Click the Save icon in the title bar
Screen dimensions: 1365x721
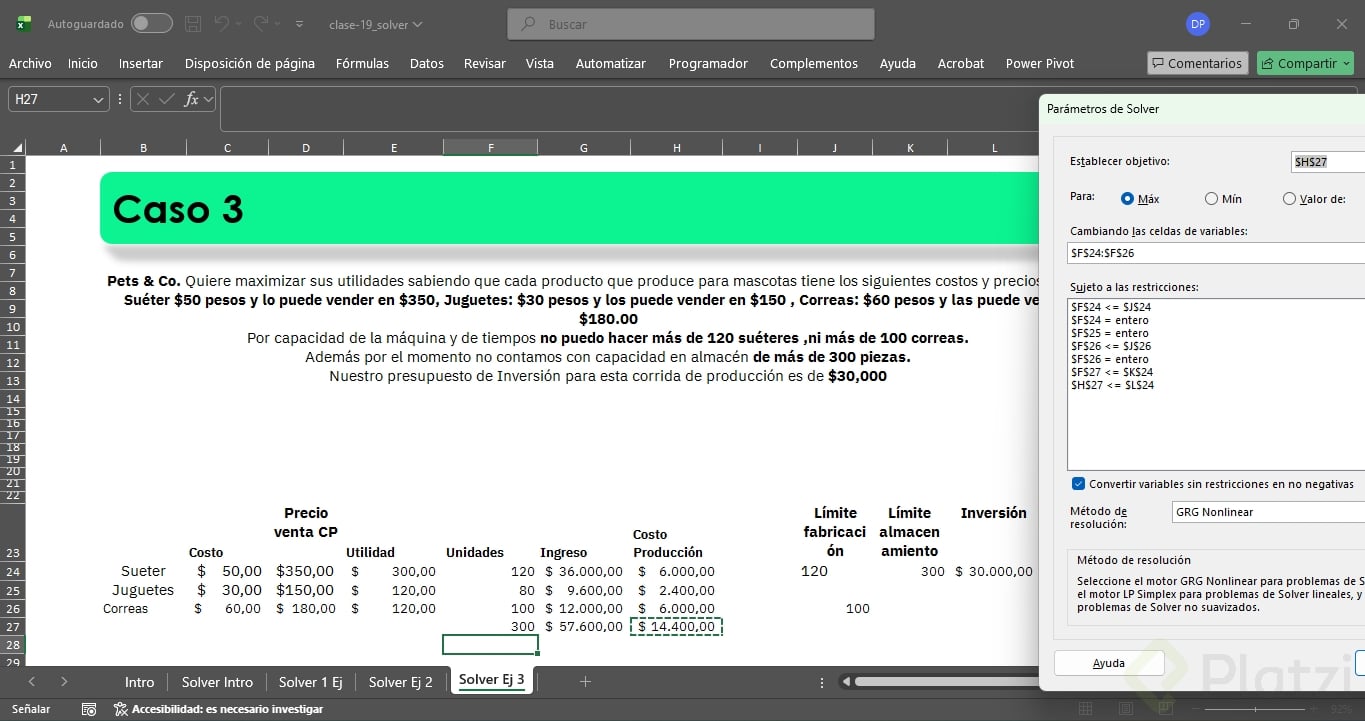(193, 23)
